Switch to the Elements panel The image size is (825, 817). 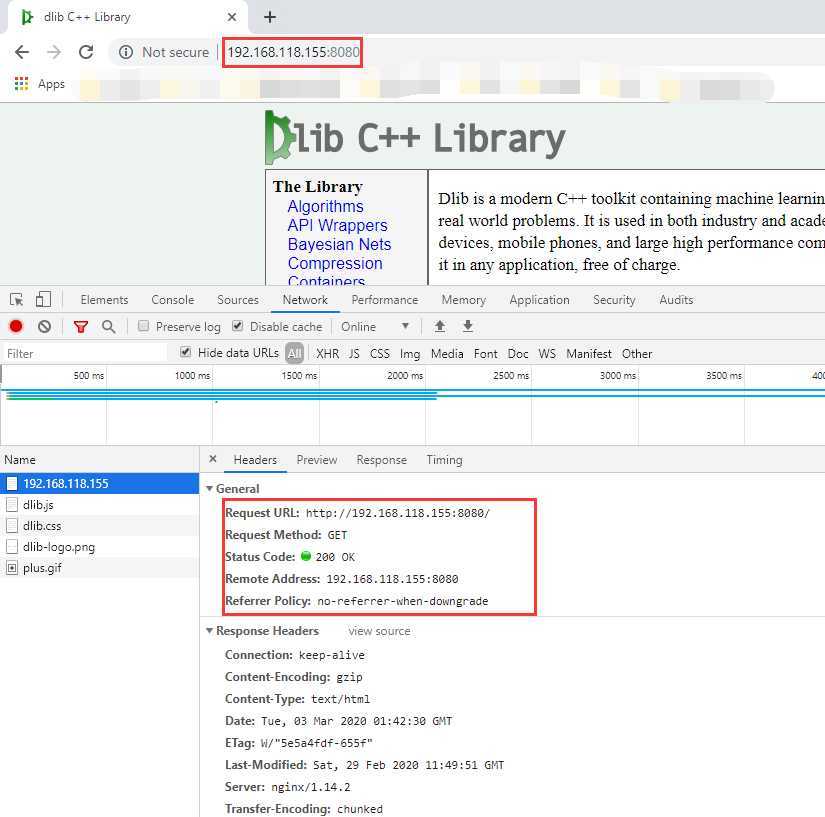(x=104, y=300)
